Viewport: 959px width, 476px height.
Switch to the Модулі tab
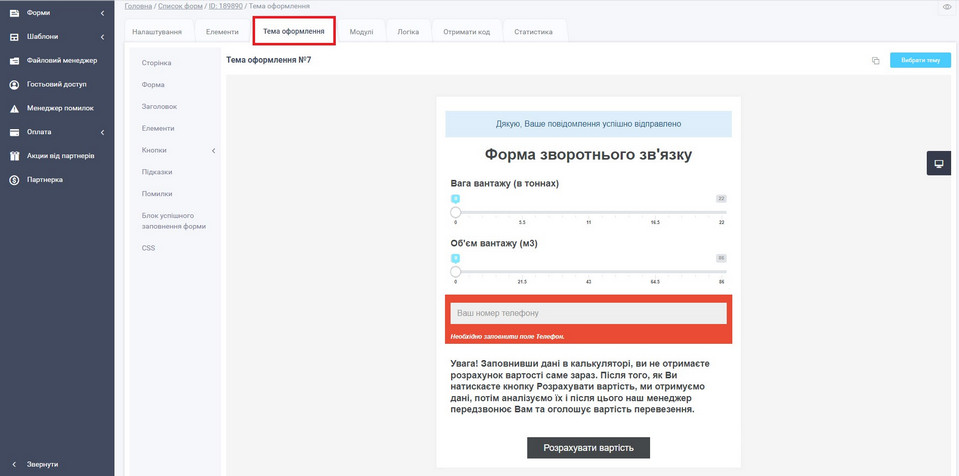point(361,32)
